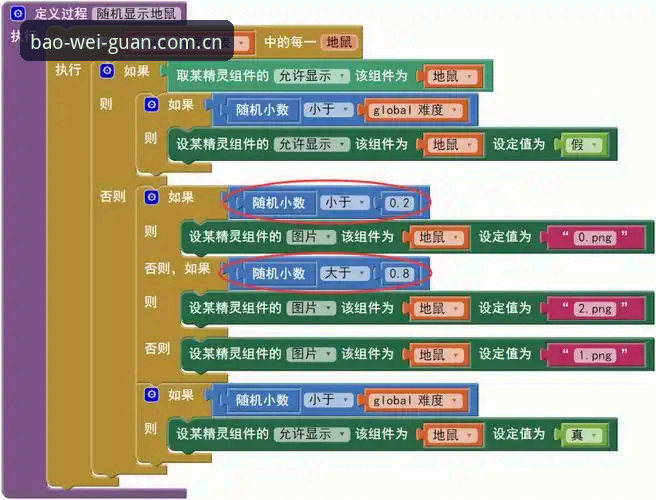Viewport: 656px width, 500px height.
Task: Click 设定值为 label in 1.png row
Action: (x=505, y=354)
